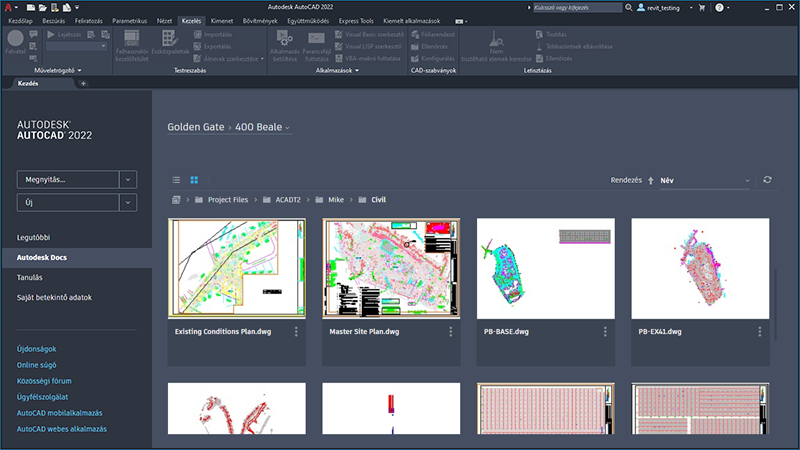Open the Felhasználói kezelőfelület CUI icon

132,38
